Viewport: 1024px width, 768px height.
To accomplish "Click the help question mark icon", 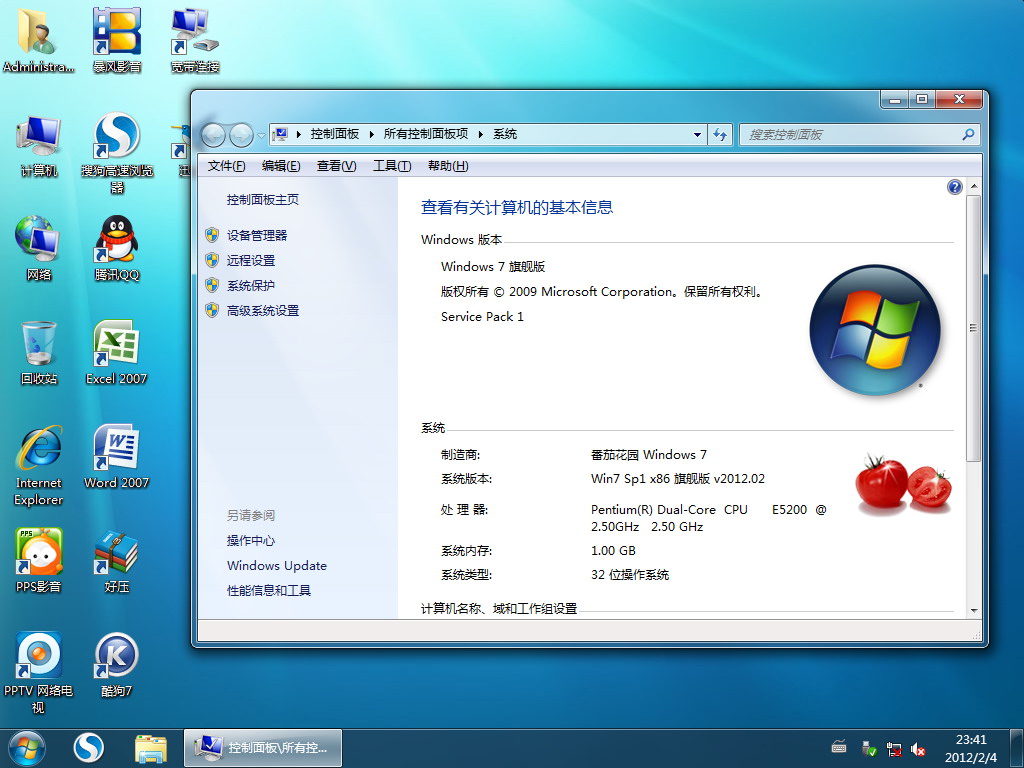I will pos(954,187).
